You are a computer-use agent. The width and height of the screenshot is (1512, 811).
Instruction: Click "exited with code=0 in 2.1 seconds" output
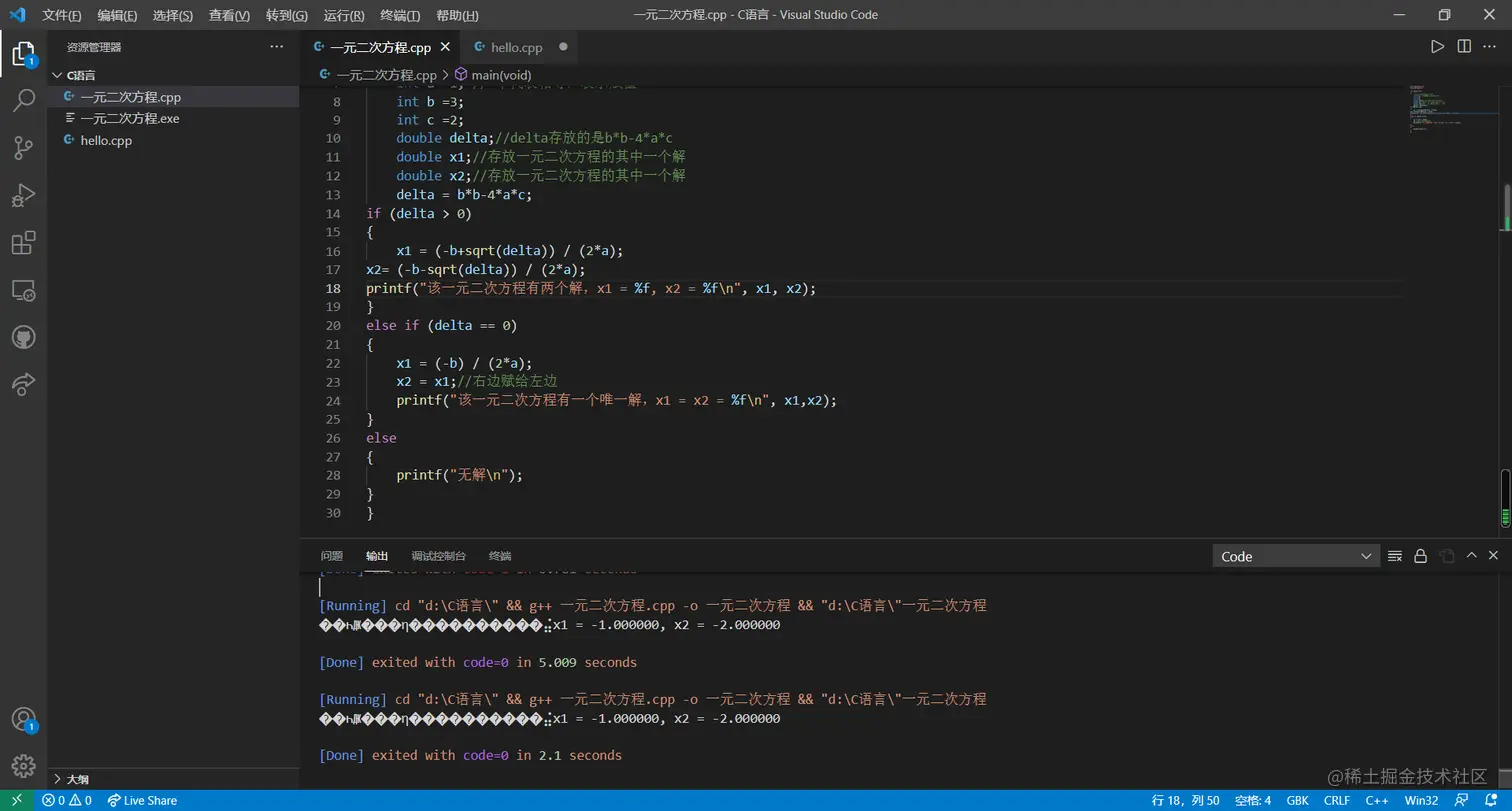pyautogui.click(x=497, y=755)
